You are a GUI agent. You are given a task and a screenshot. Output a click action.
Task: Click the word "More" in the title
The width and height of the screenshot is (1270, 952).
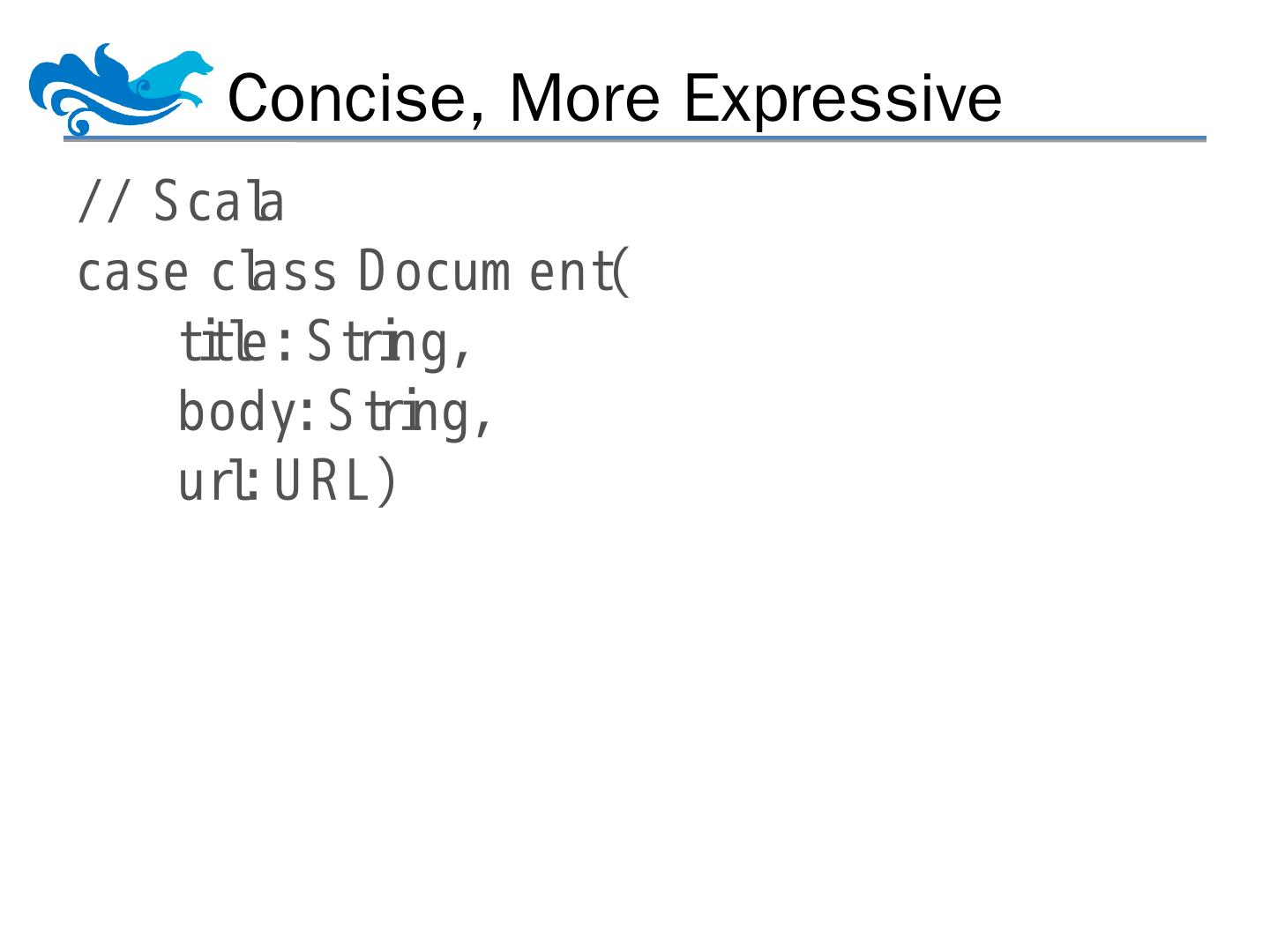click(x=584, y=97)
